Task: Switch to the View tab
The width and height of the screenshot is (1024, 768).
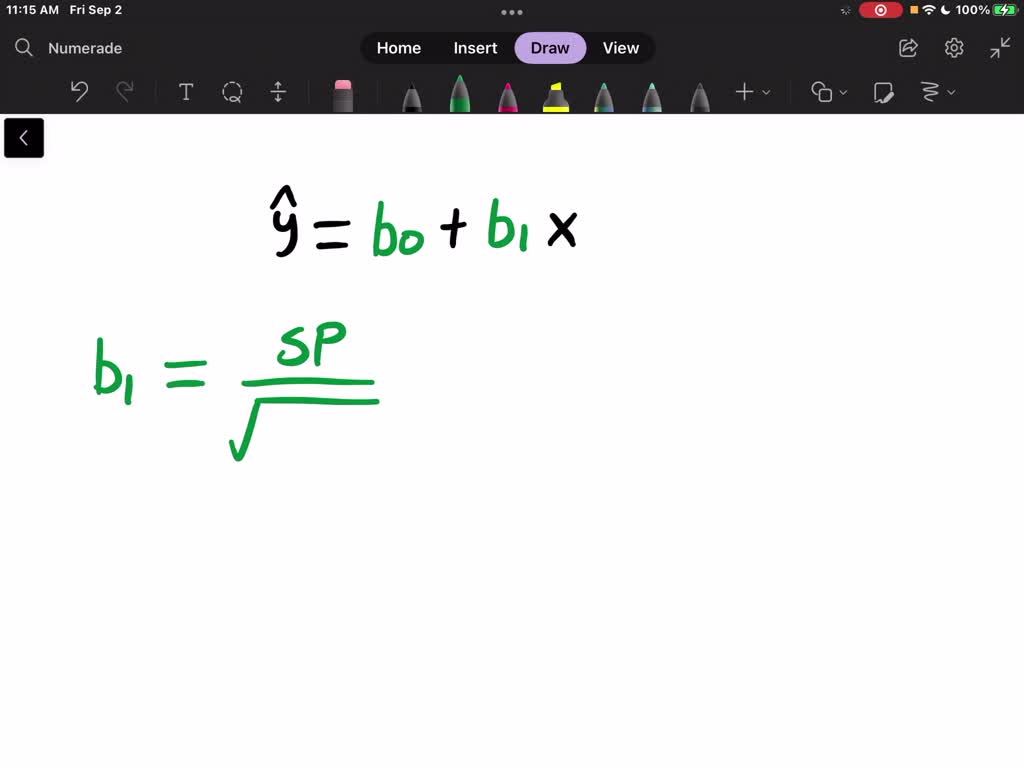Action: pyautogui.click(x=621, y=47)
